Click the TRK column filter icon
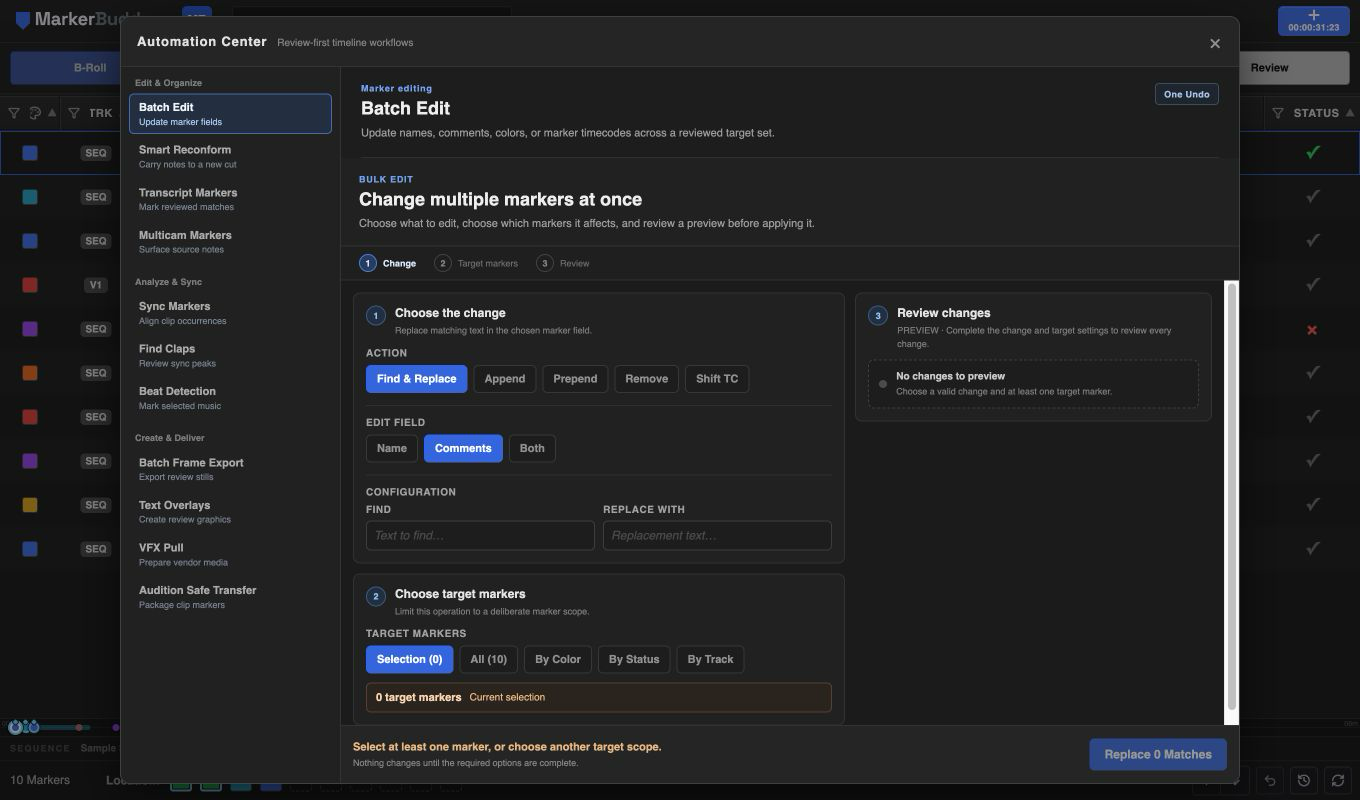This screenshot has height=800, width=1360. pos(73,113)
